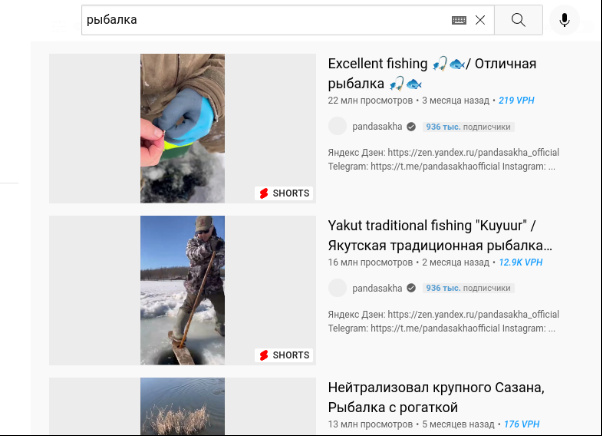
Task: Start voice search with the microphone icon
Action: 565,20
